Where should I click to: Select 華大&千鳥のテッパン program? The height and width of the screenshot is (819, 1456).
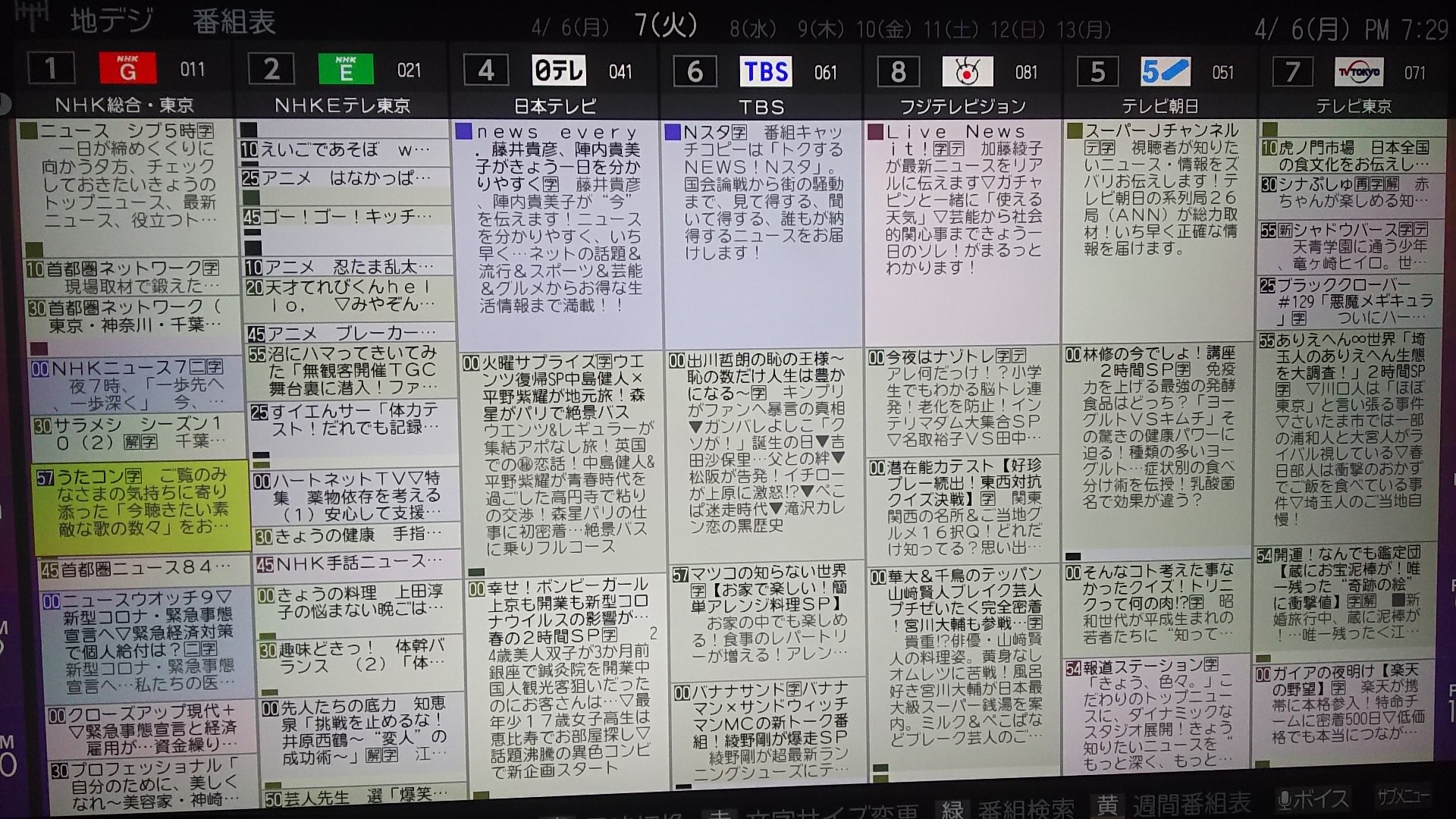(964, 665)
